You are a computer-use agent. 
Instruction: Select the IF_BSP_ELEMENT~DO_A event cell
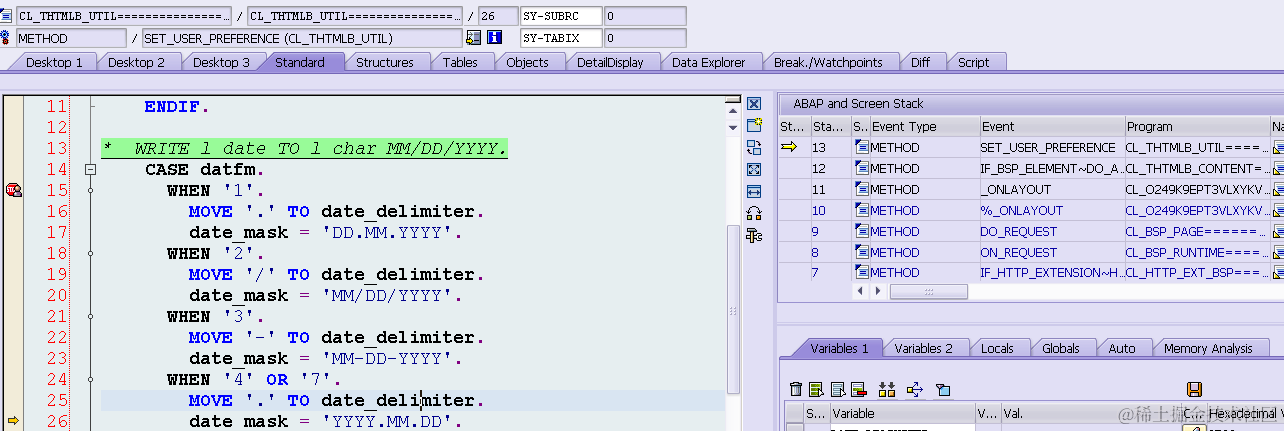coord(1051,168)
